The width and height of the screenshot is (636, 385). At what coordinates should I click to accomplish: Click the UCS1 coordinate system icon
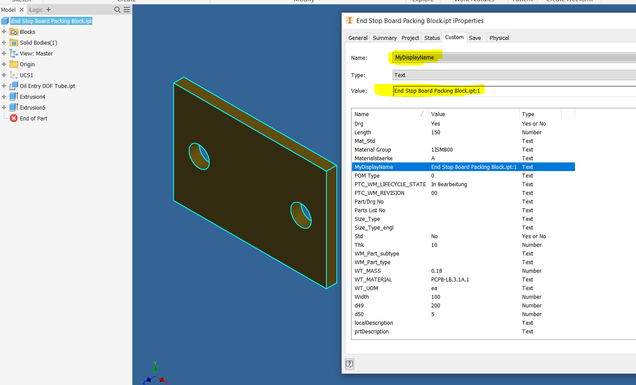pos(14,75)
